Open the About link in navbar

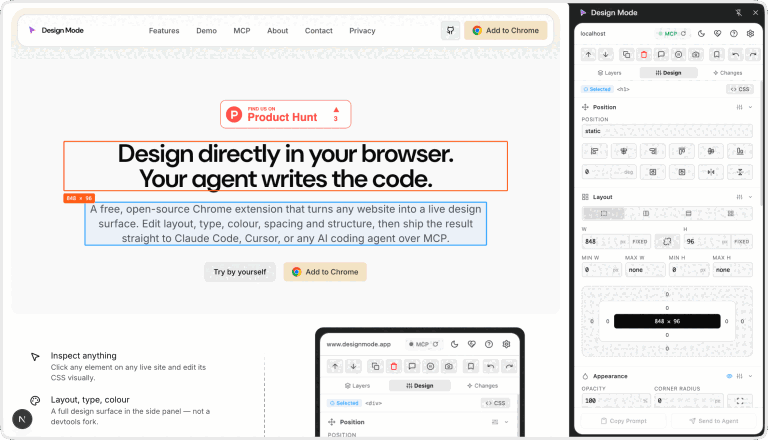point(277,30)
